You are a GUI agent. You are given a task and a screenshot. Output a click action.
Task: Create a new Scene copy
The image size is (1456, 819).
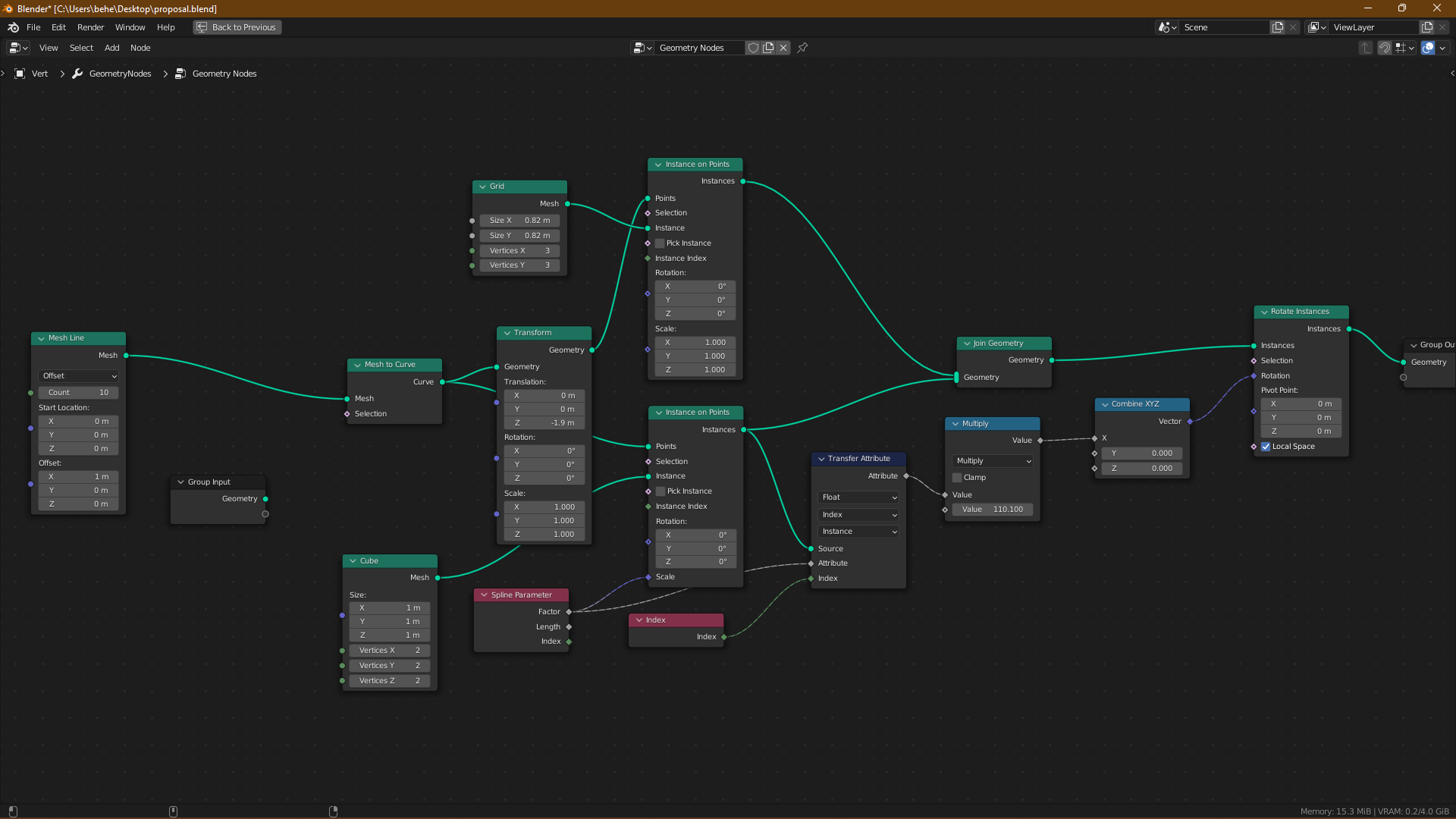point(1278,27)
